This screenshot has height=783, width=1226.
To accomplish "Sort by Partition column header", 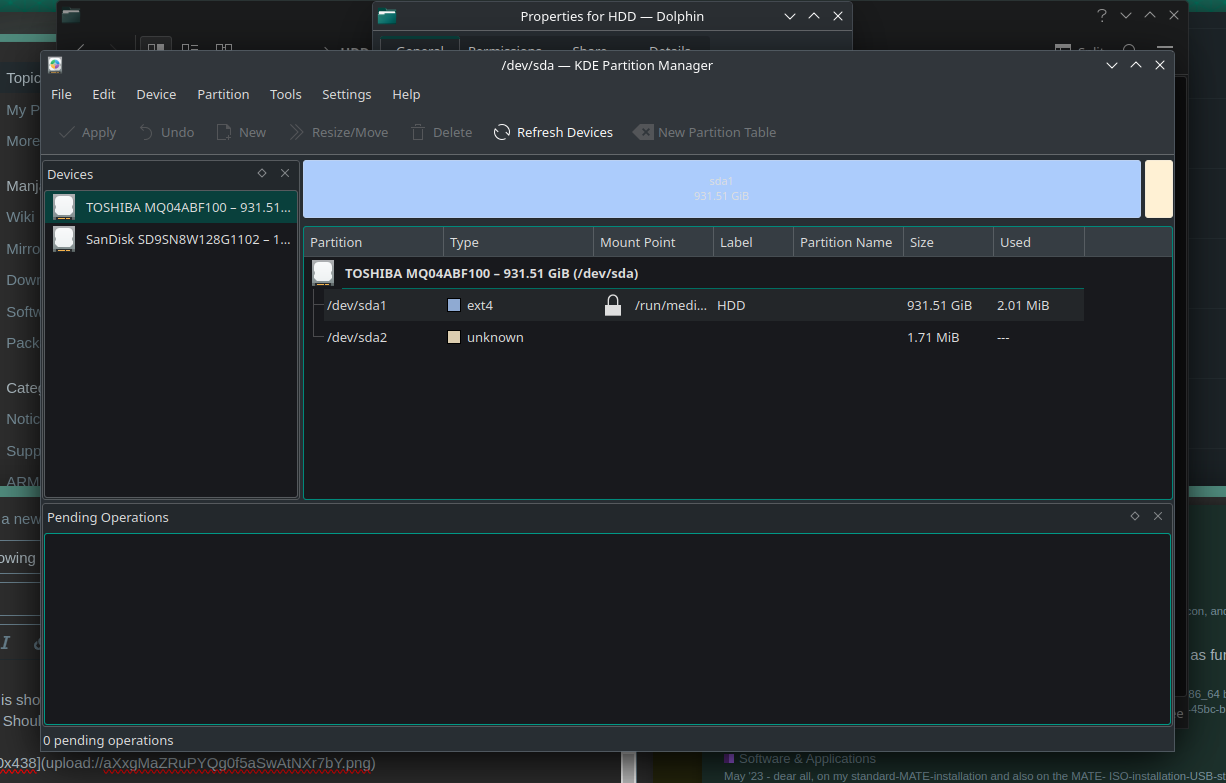I will point(374,242).
